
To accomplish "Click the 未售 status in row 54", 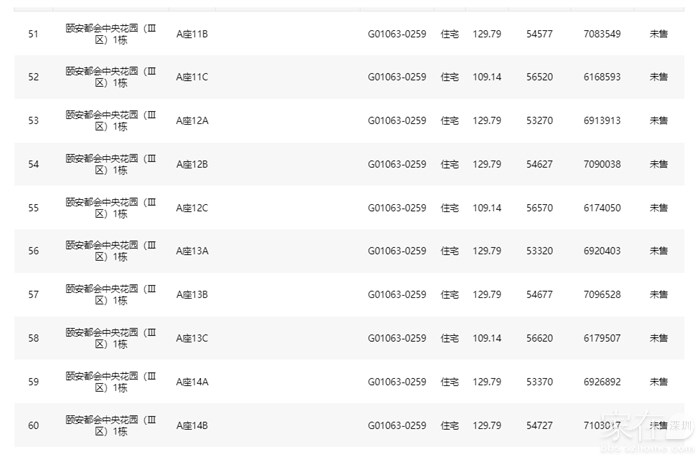I will pyautogui.click(x=657, y=164).
